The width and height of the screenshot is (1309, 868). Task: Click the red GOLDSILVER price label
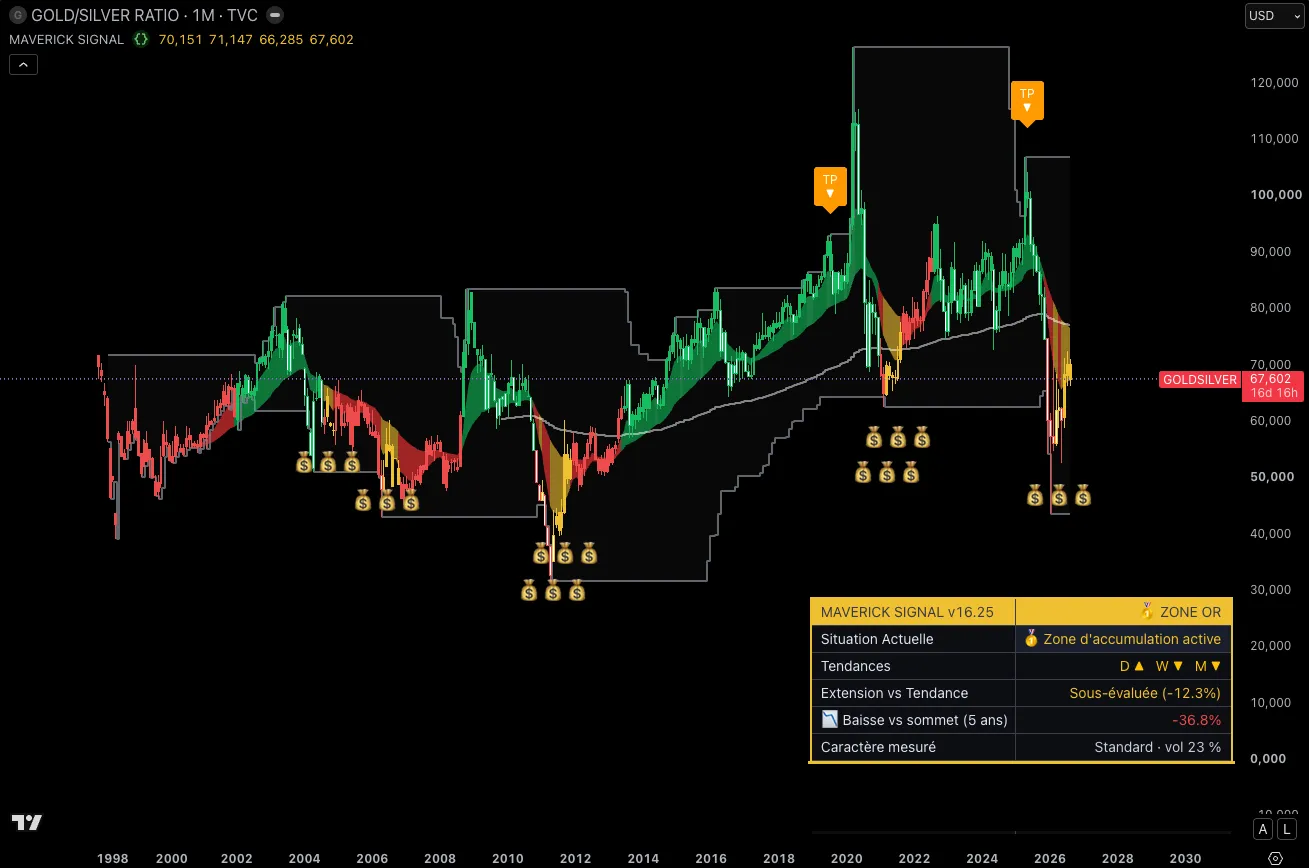pyautogui.click(x=1201, y=380)
